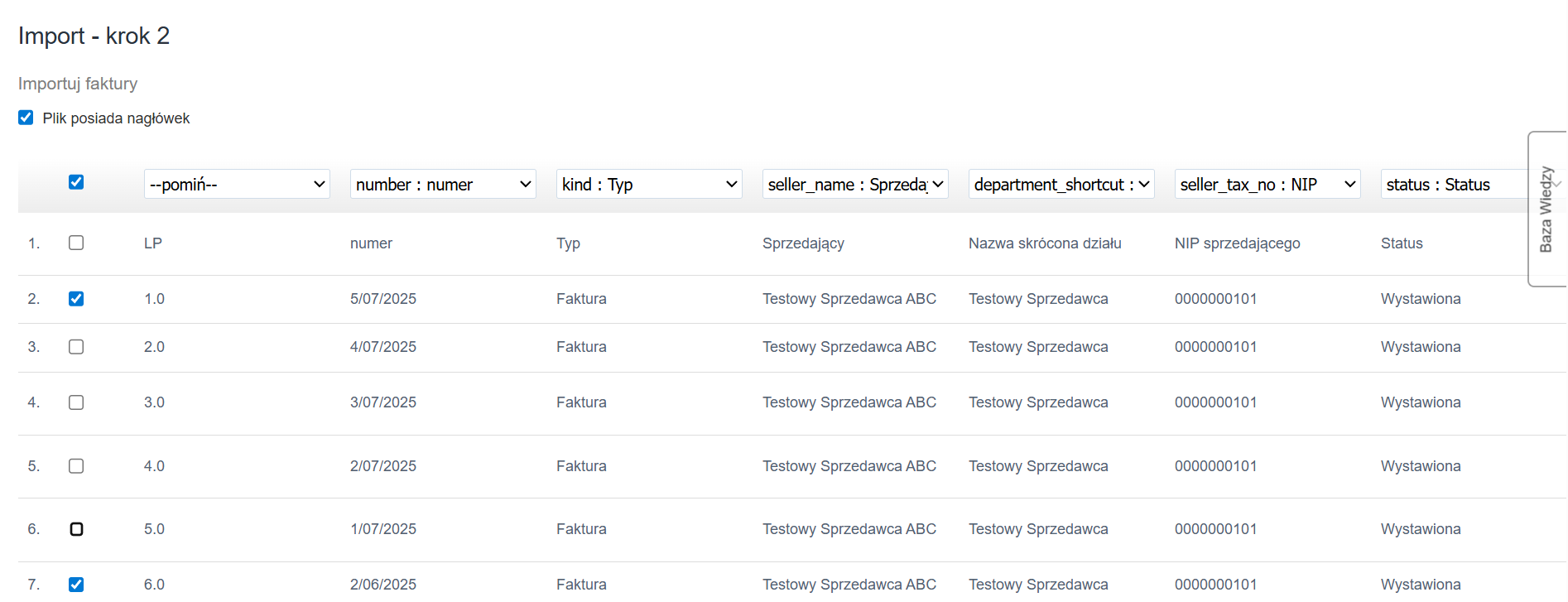
Task: Open the '--pomiń--' column mapping dropdown
Action: pos(237,184)
